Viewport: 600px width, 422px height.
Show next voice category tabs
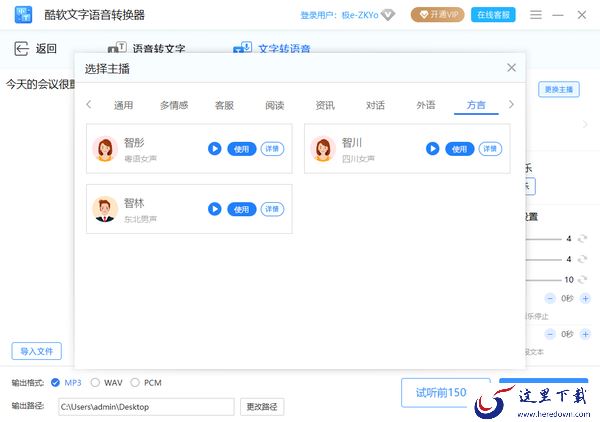pyautogui.click(x=511, y=104)
